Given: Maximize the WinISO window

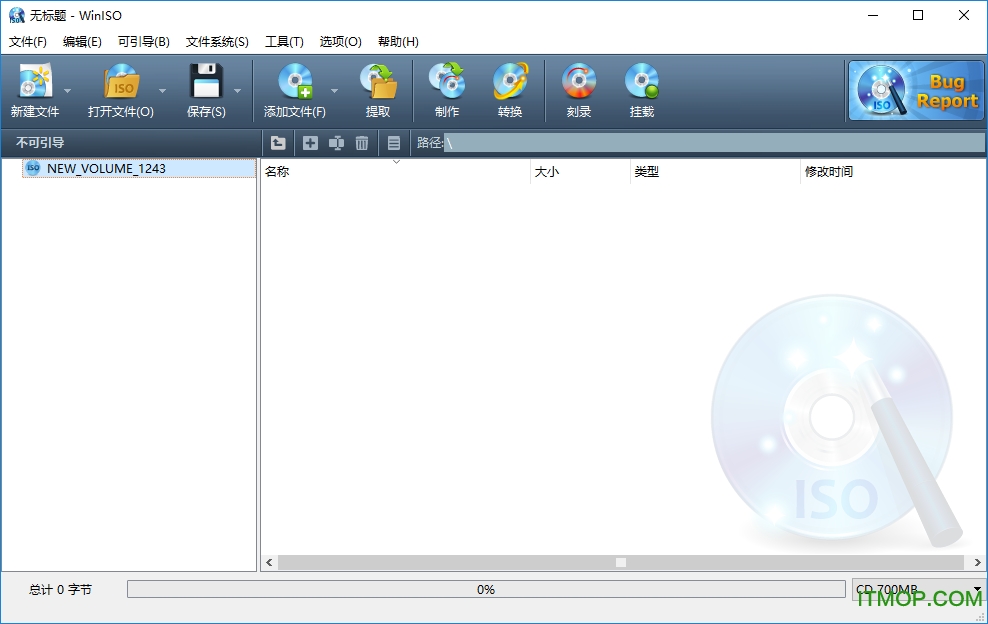Looking at the screenshot, I should click(918, 15).
